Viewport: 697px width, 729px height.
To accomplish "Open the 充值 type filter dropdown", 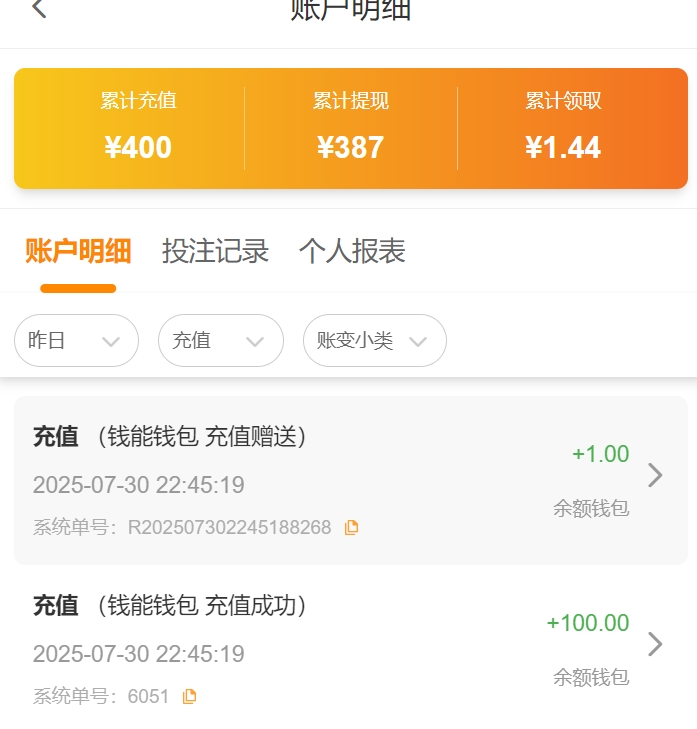I will tap(220, 341).
